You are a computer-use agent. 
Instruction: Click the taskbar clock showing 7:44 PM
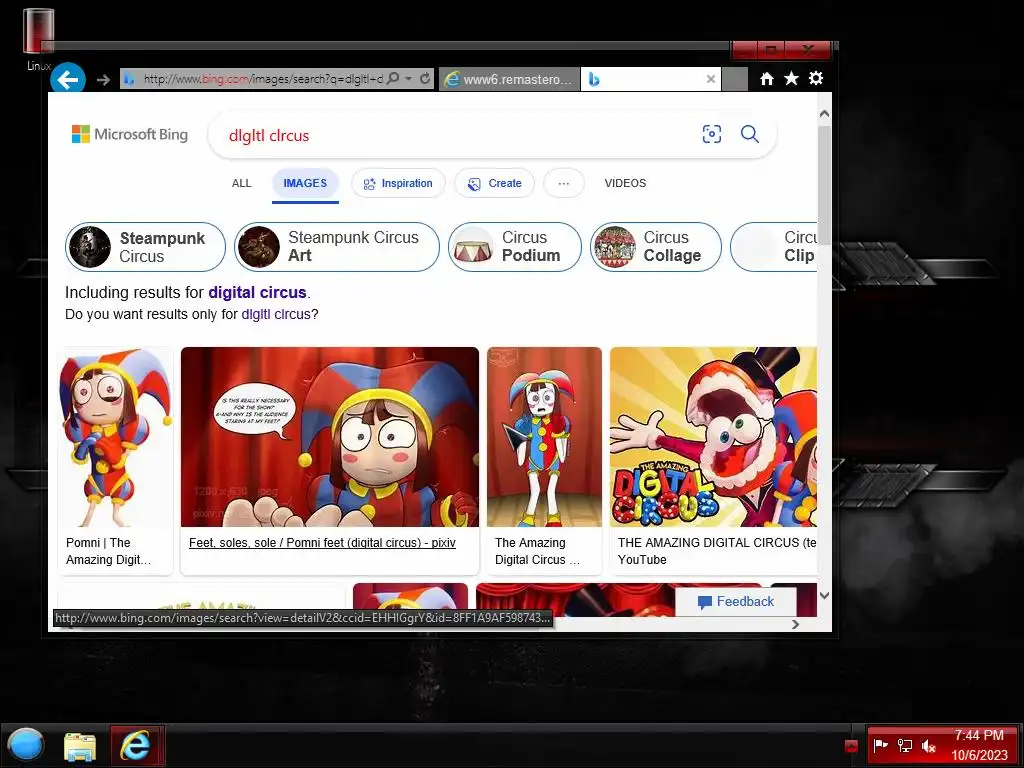[979, 745]
